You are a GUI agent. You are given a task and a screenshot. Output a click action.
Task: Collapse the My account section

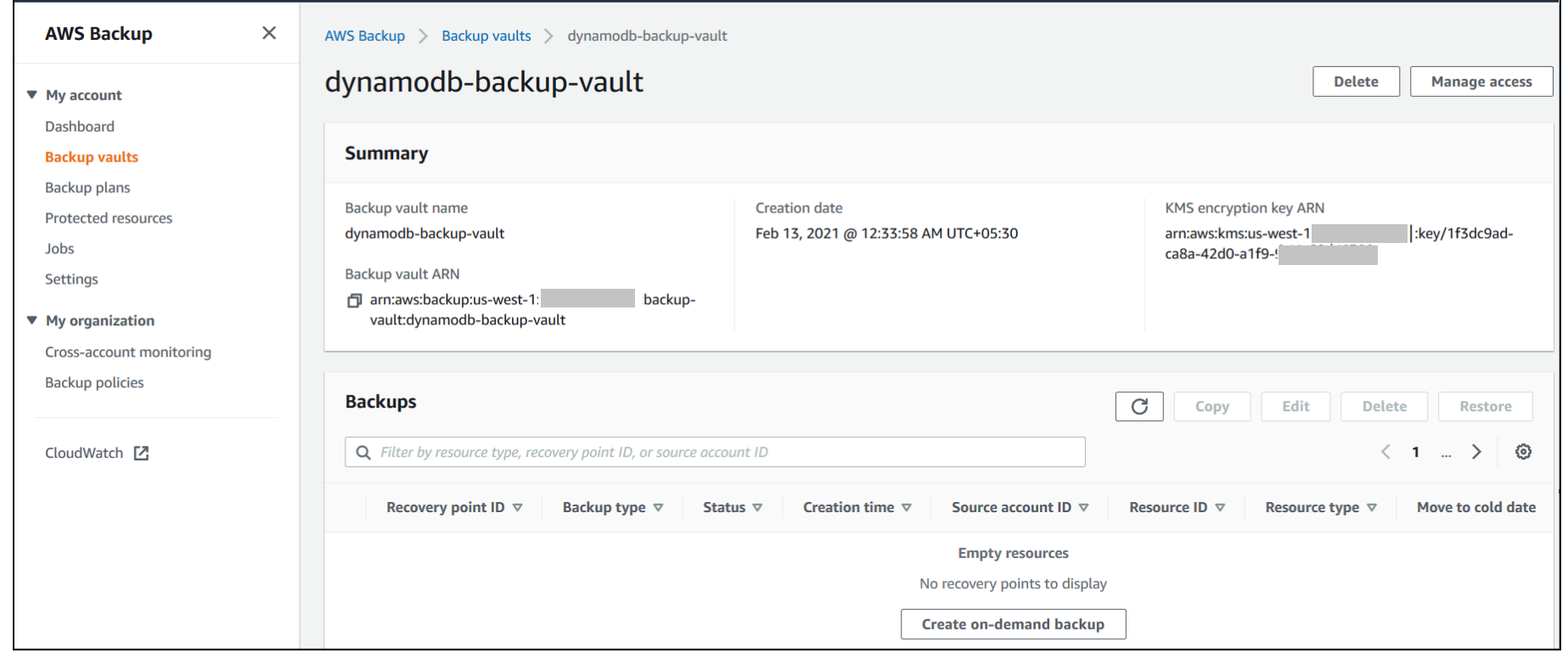(32, 95)
